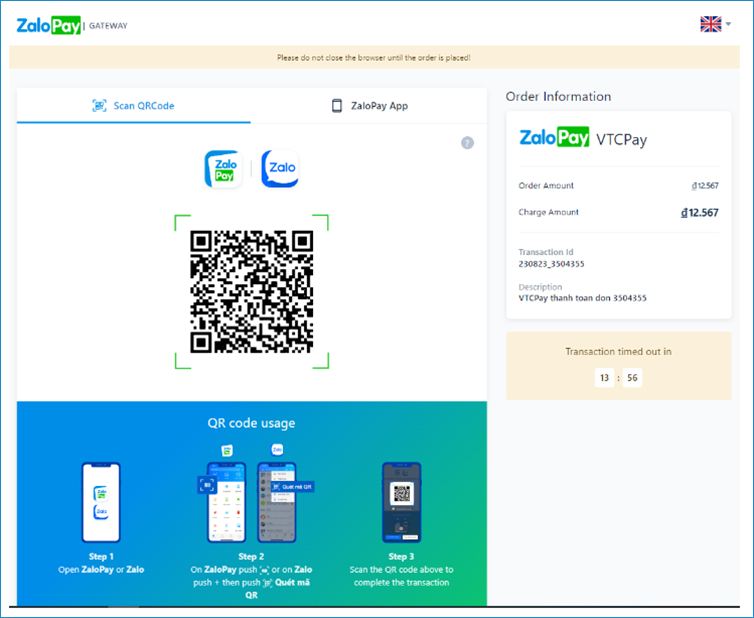Click the countdown minutes box showing 13
Image resolution: width=754 pixels, height=618 pixels.
pos(604,378)
